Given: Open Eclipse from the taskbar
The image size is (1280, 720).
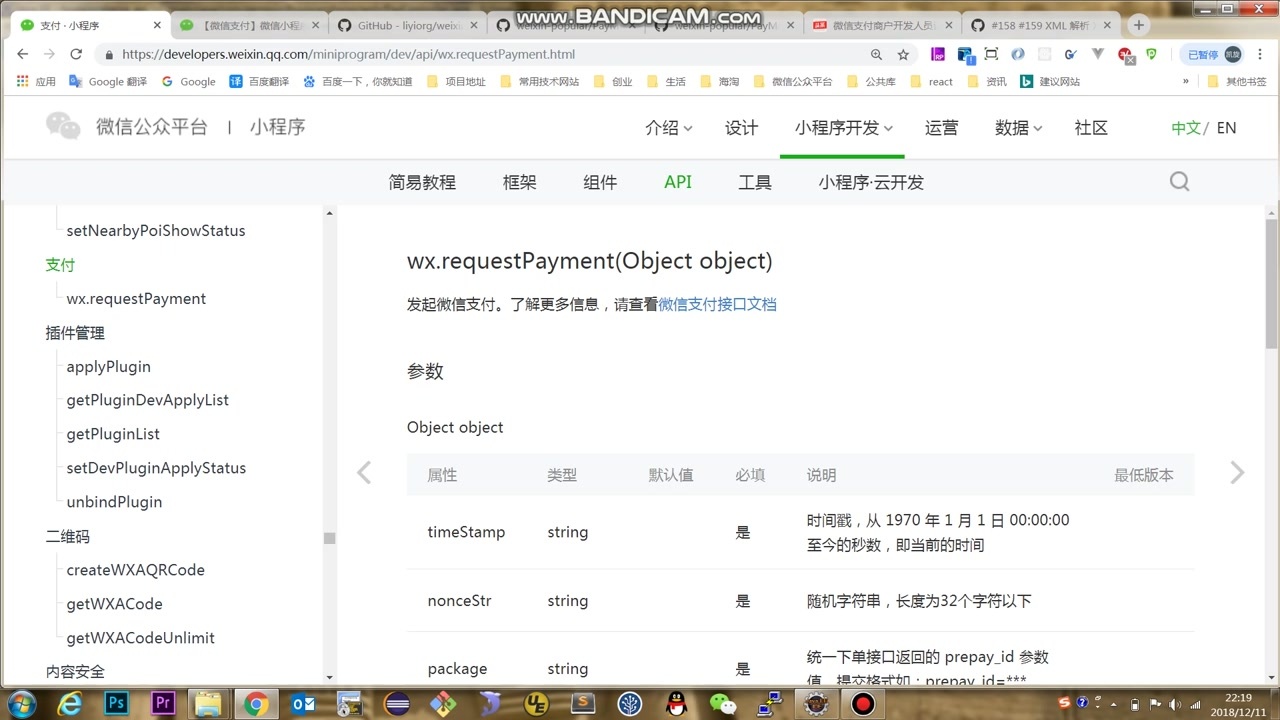Looking at the screenshot, I should 397,703.
